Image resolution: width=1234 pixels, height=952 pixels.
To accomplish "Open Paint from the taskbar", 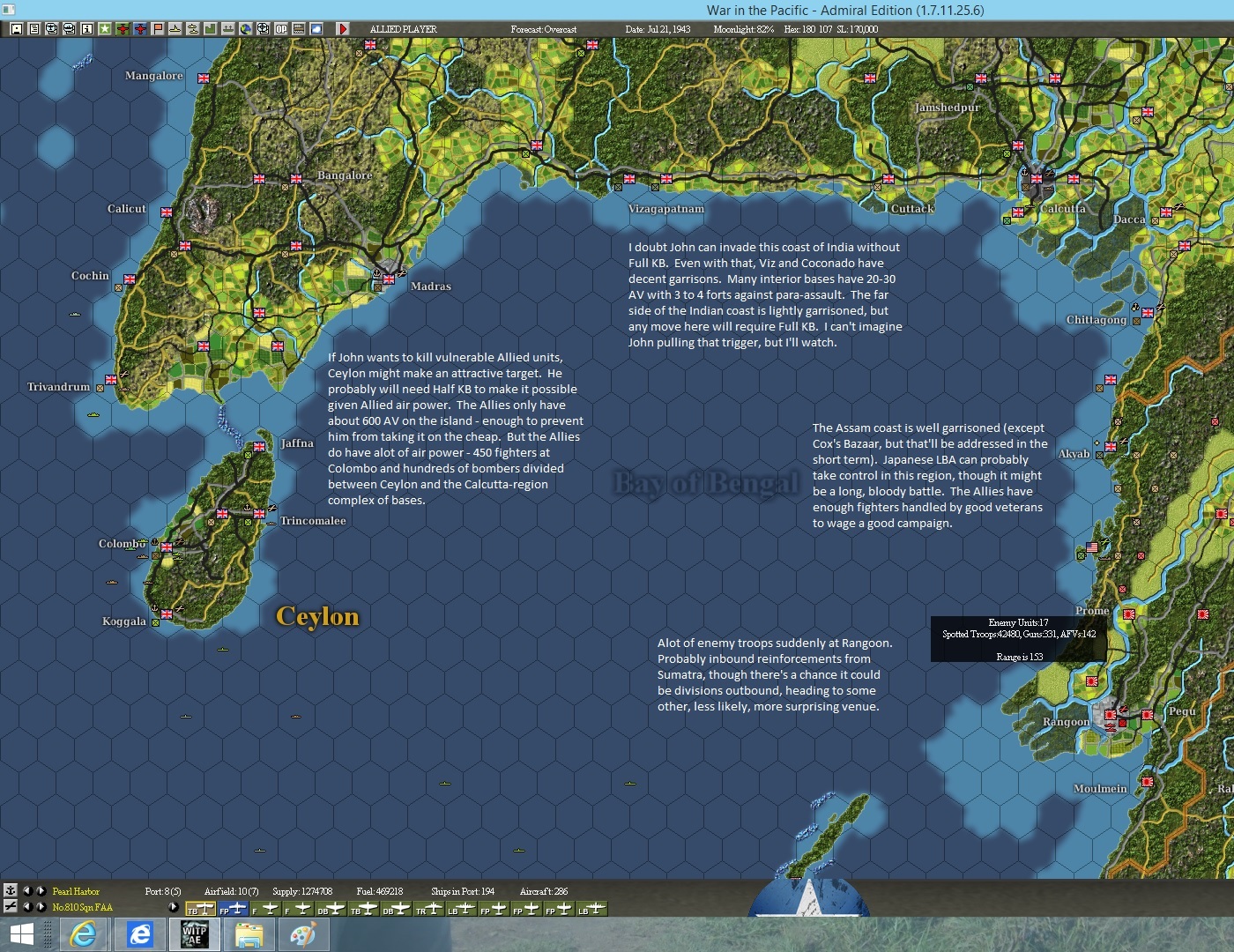I will point(303,934).
